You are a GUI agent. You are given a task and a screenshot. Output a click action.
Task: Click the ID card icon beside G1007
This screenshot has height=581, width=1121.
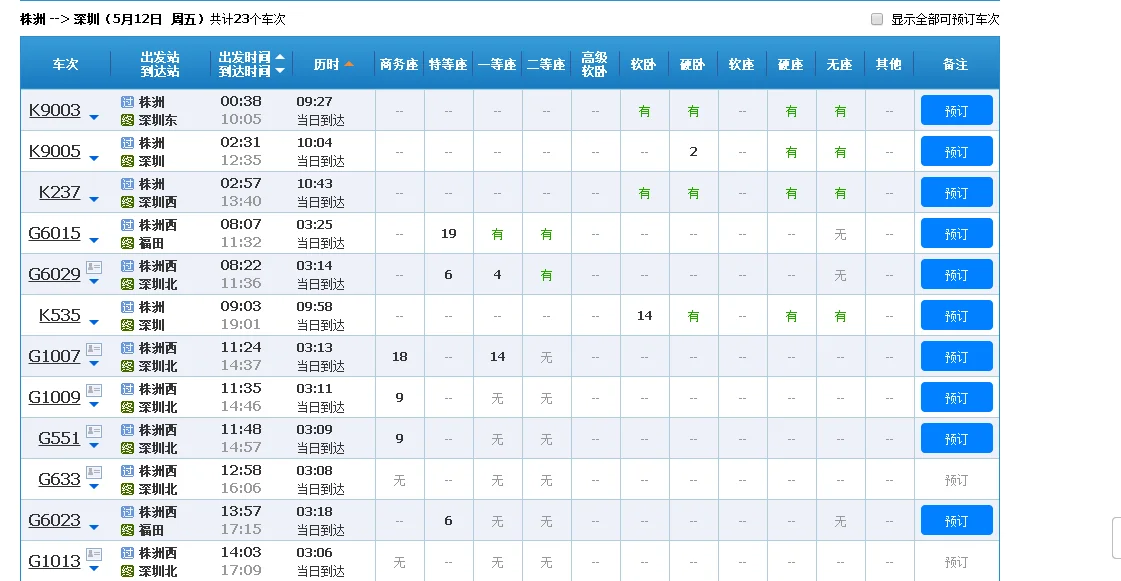pos(94,349)
